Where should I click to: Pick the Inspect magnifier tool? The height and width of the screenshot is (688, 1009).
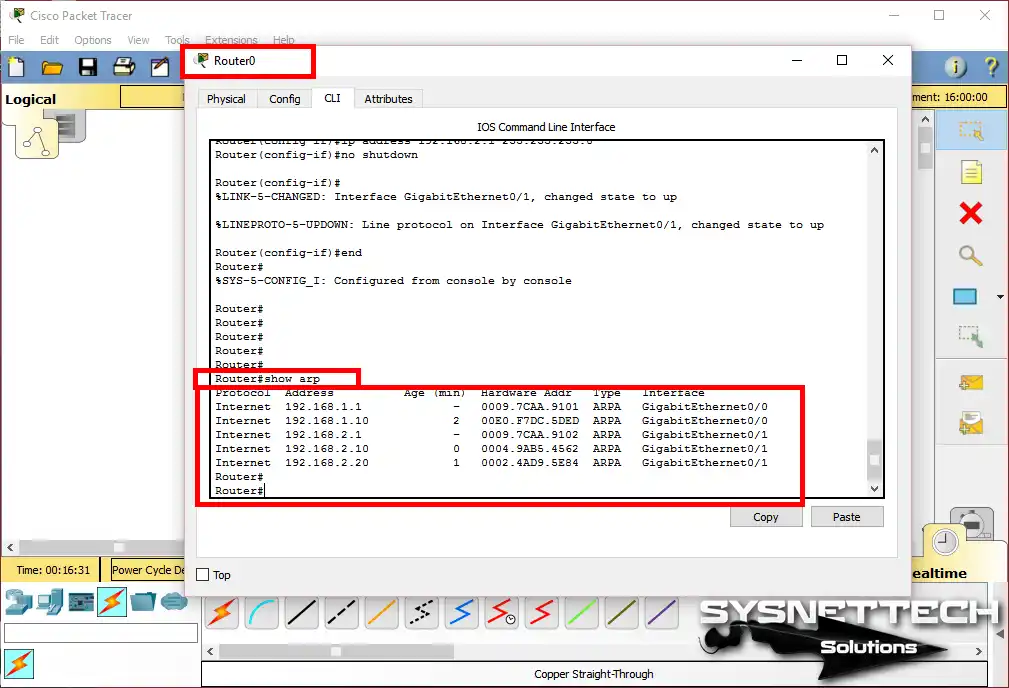(x=970, y=256)
